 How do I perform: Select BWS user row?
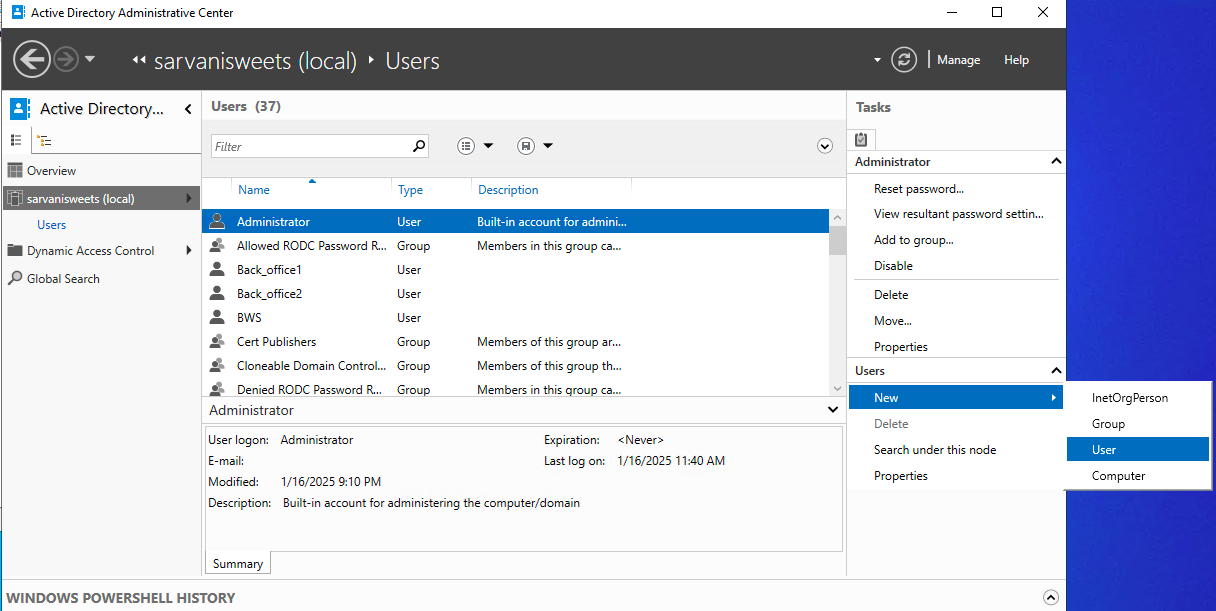pos(516,318)
